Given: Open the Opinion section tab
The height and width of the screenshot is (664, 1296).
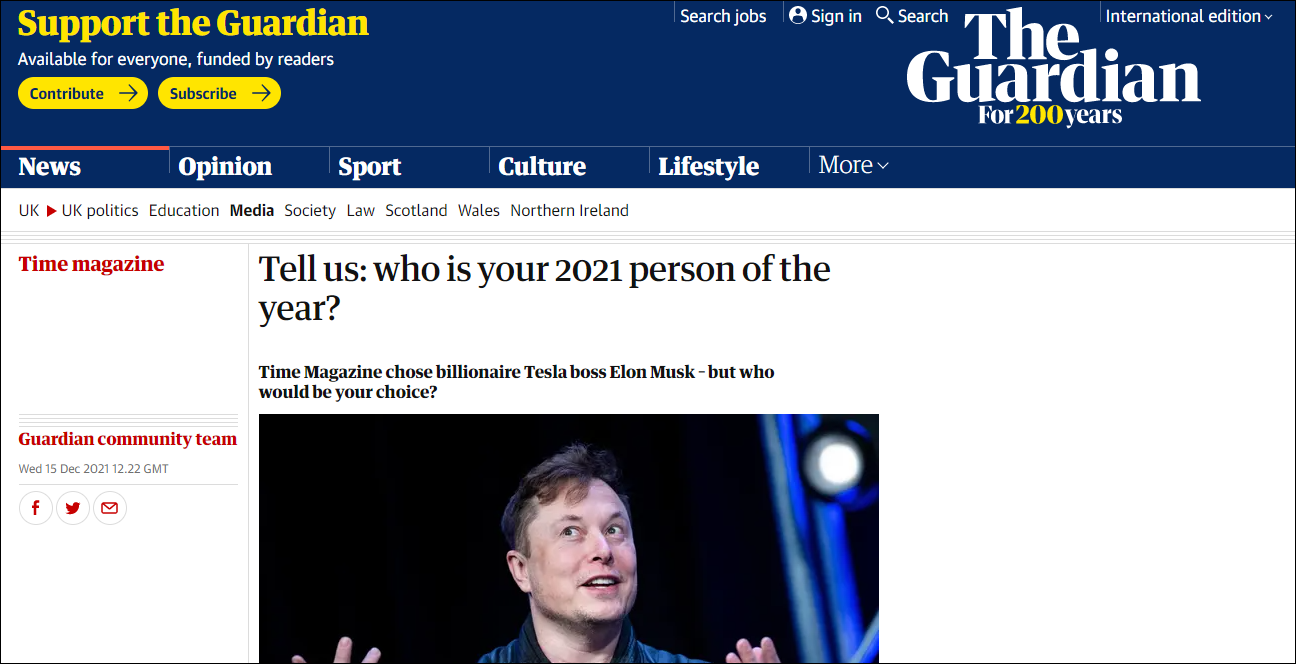Looking at the screenshot, I should point(225,167).
